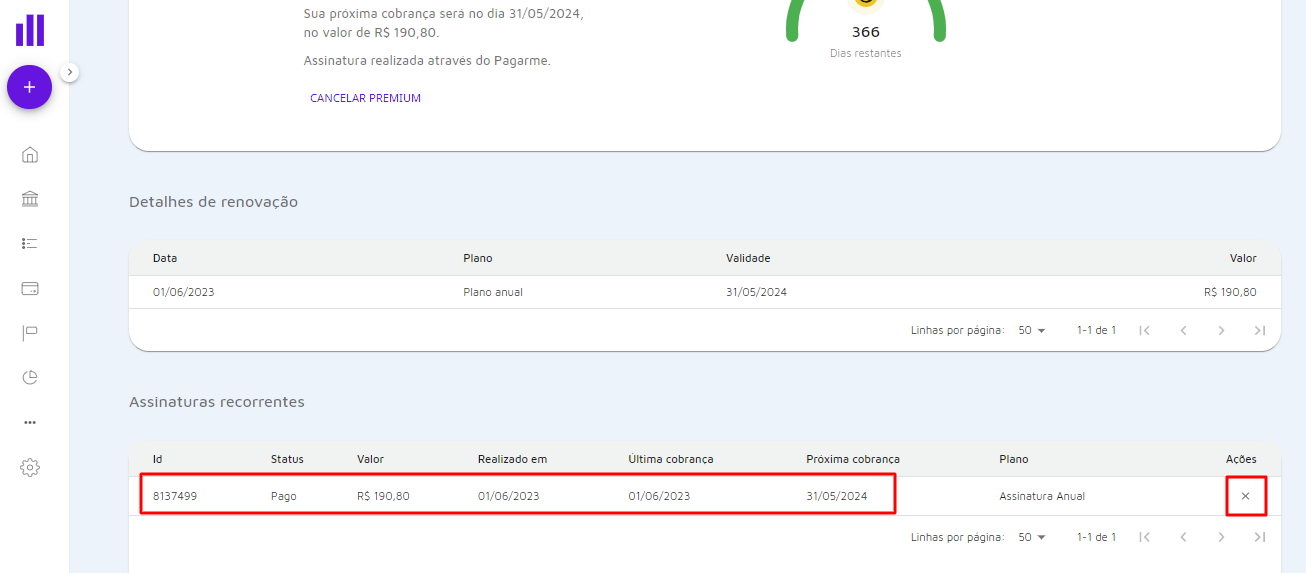Open rows-per-page dropdown in Detalhes de renovação

pos(1032,330)
